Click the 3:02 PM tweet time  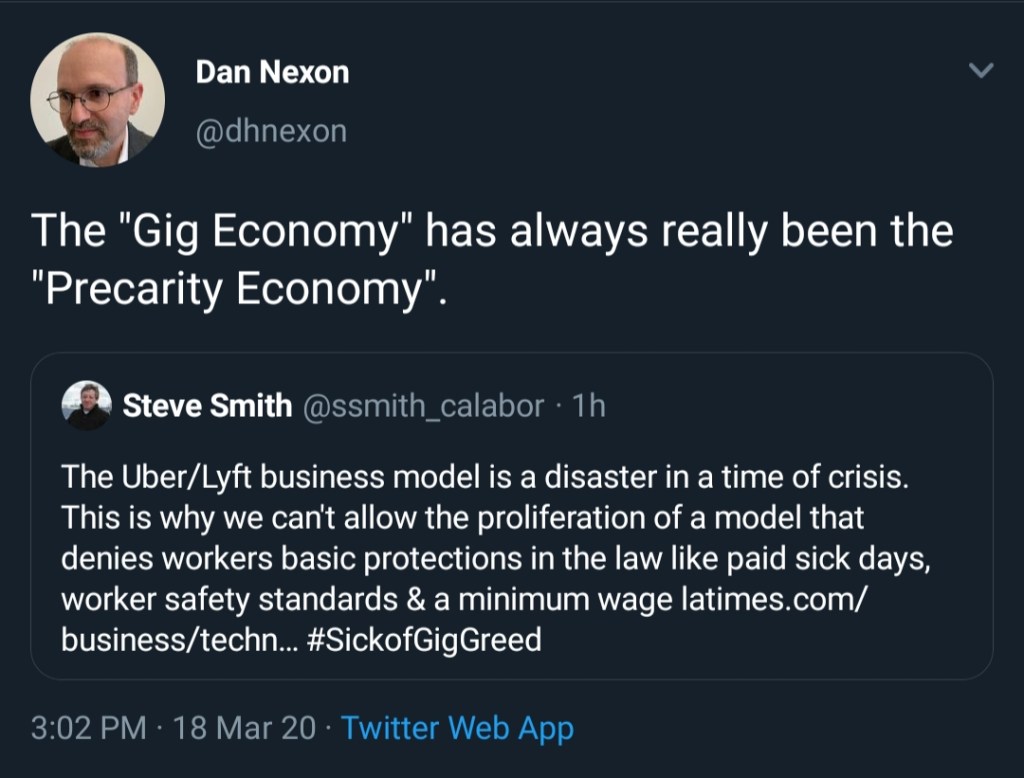[x=89, y=727]
